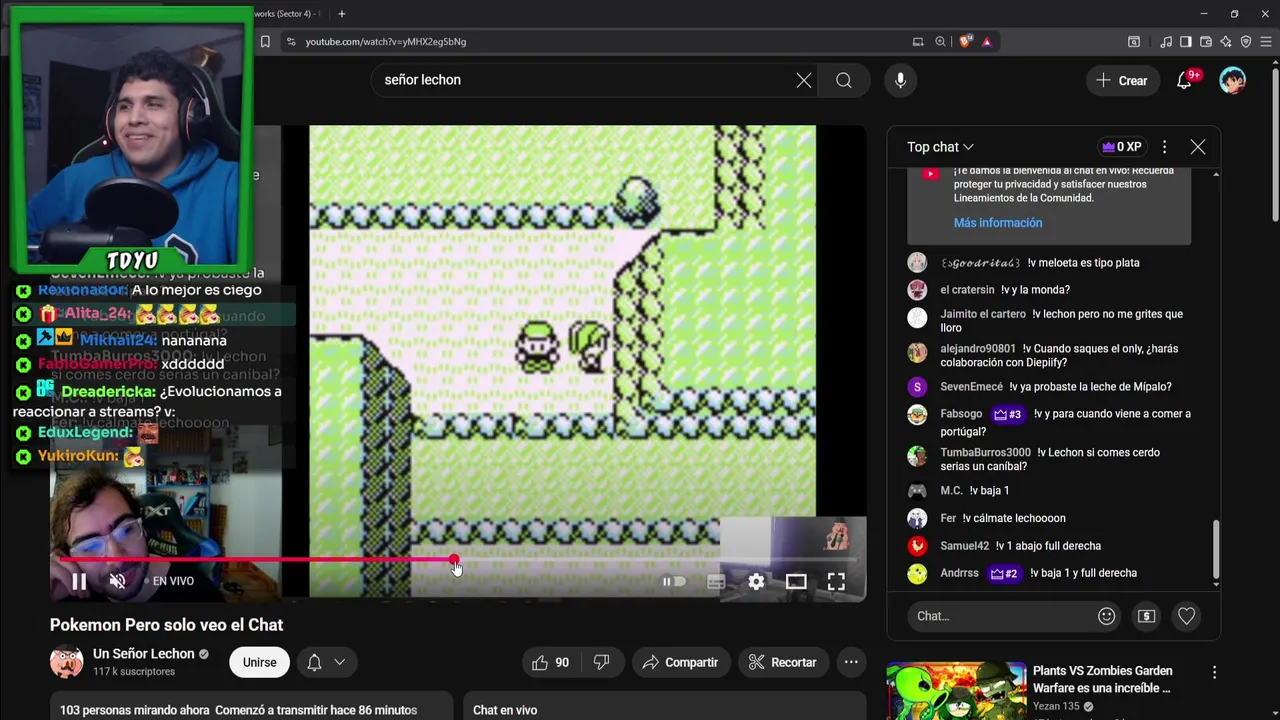Bookmark this page with the bookmark icon
This screenshot has width=1280, height=720.
point(265,41)
